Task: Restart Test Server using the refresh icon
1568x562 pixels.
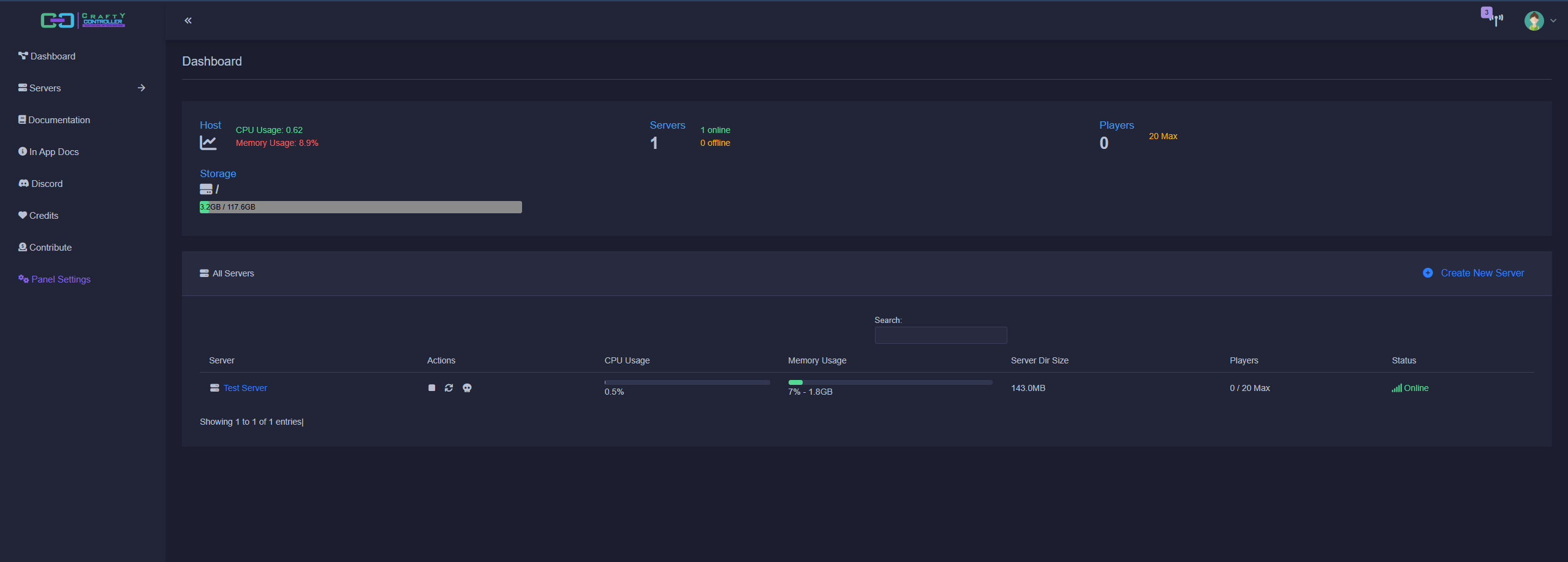Action: click(x=449, y=388)
